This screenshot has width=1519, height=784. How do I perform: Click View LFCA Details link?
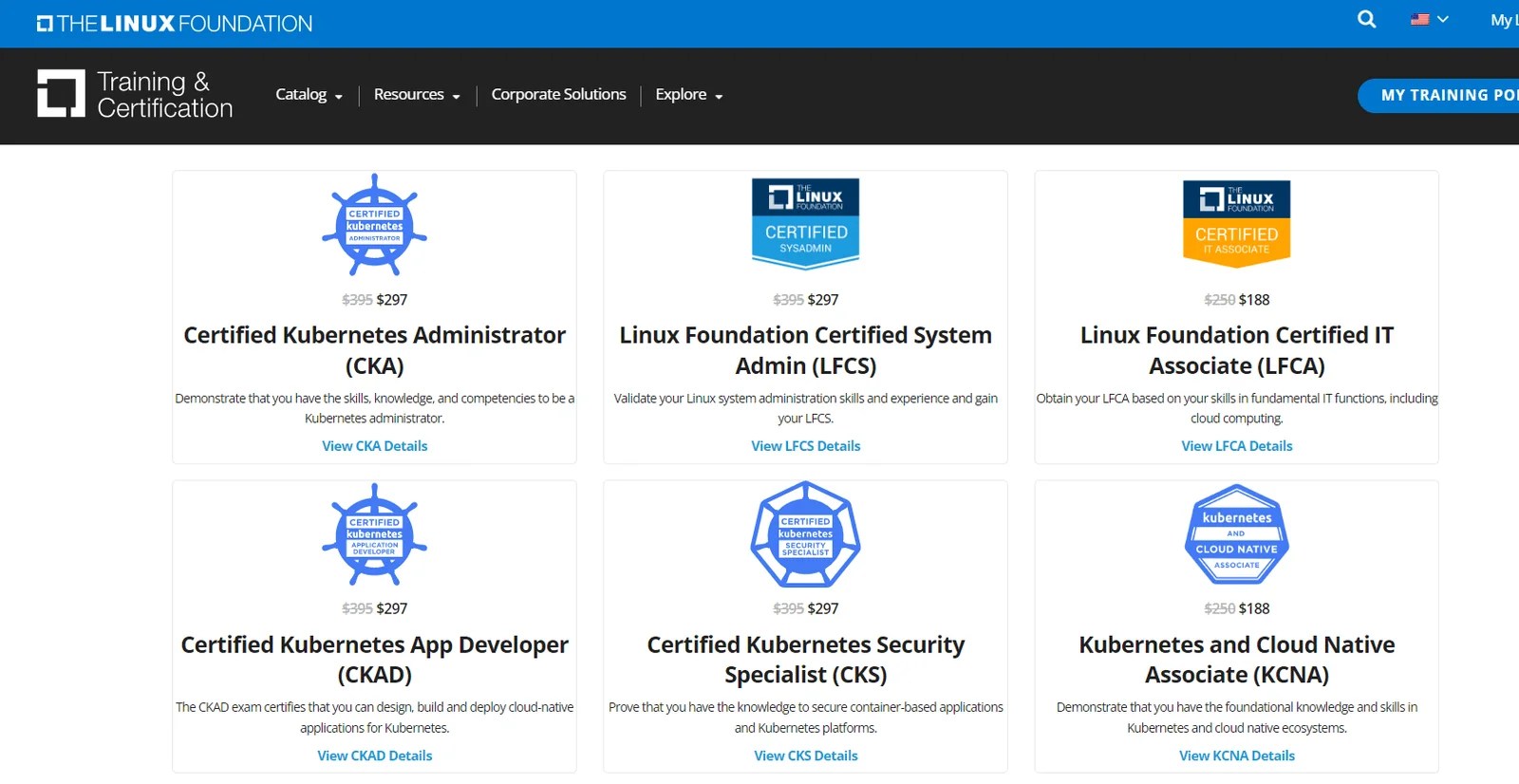1237,446
